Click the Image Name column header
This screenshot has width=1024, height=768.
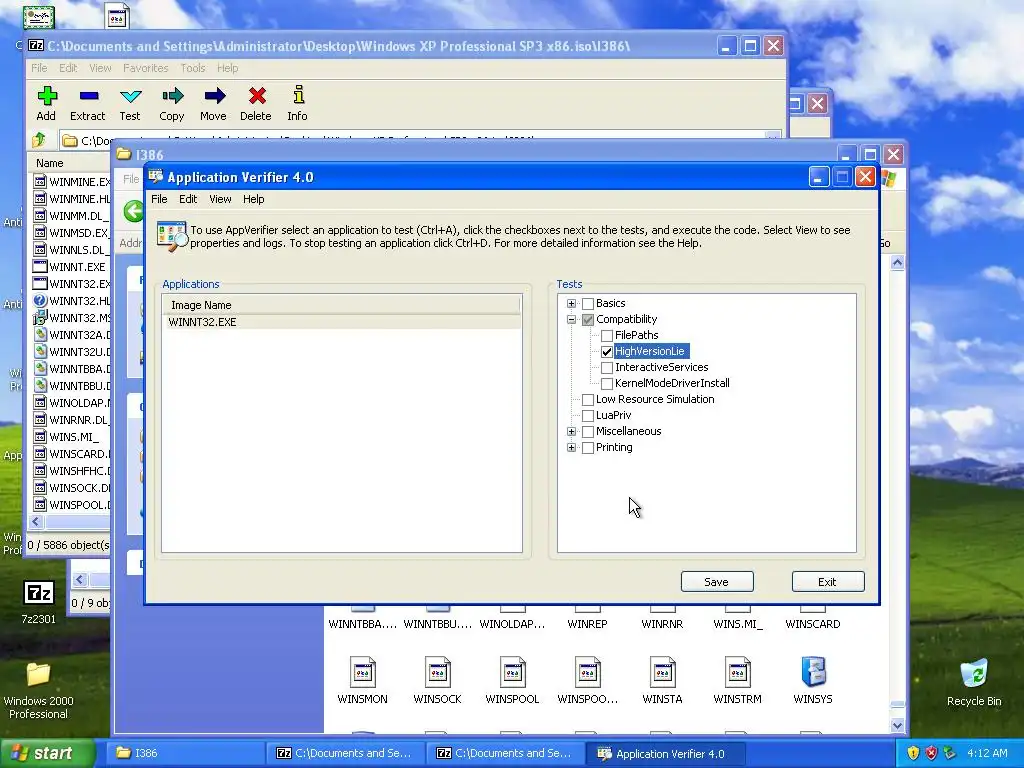[342, 305]
